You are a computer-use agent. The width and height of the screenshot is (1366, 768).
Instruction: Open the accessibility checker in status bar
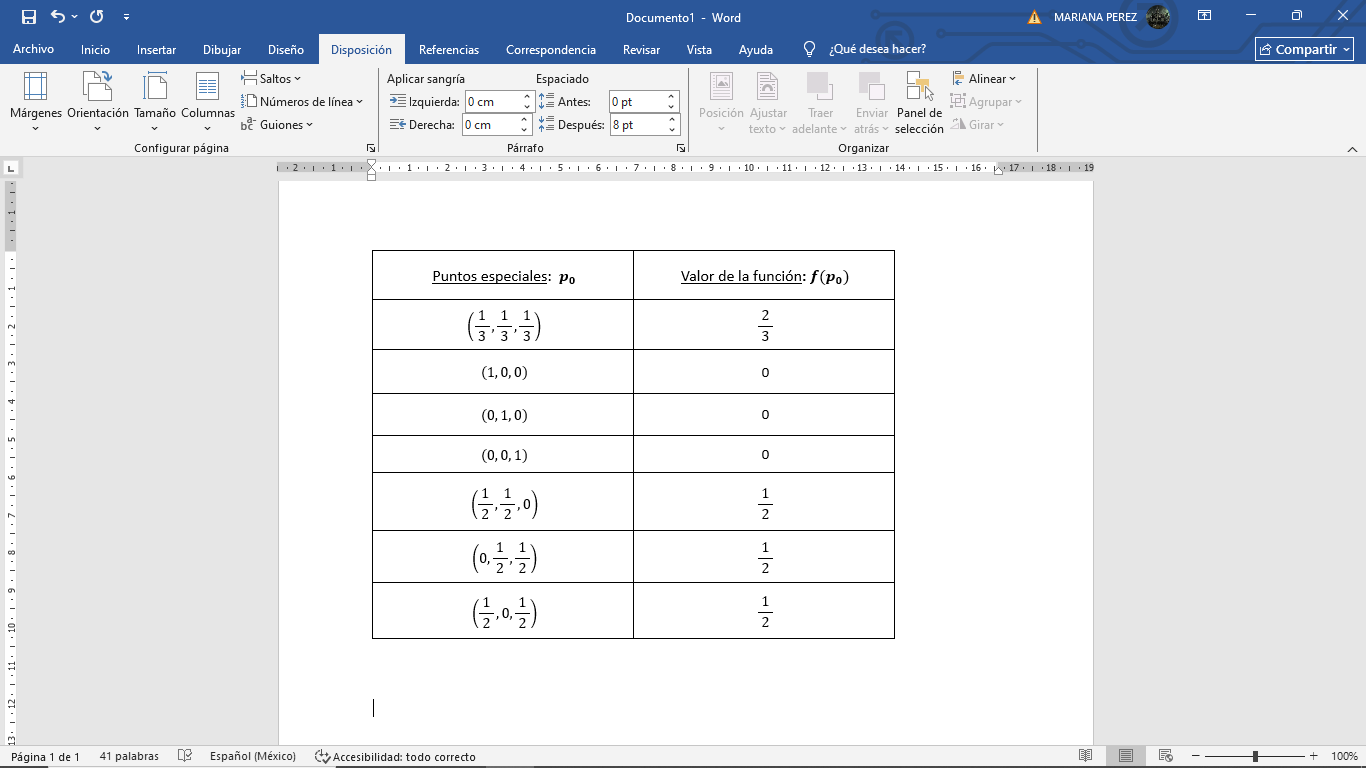pos(395,757)
